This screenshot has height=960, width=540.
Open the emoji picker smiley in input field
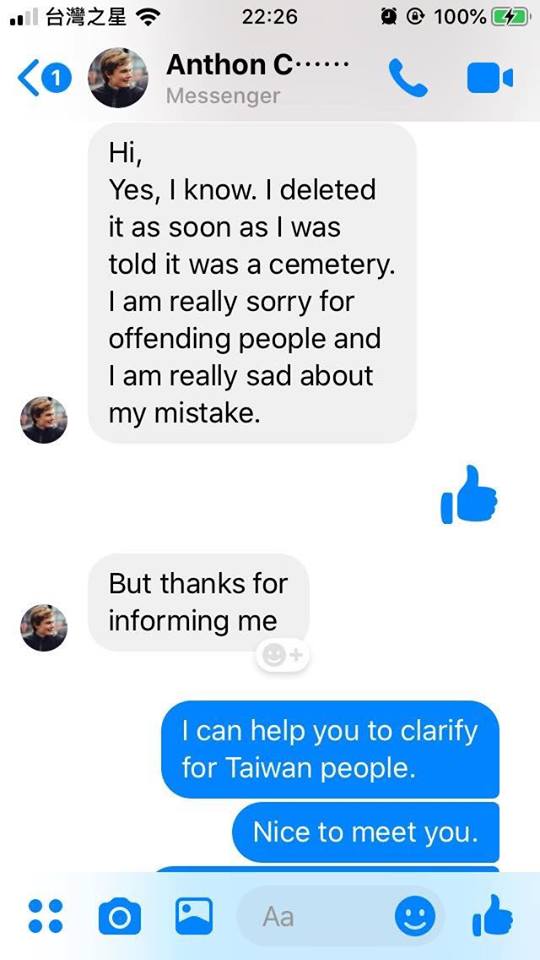pyautogui.click(x=415, y=917)
